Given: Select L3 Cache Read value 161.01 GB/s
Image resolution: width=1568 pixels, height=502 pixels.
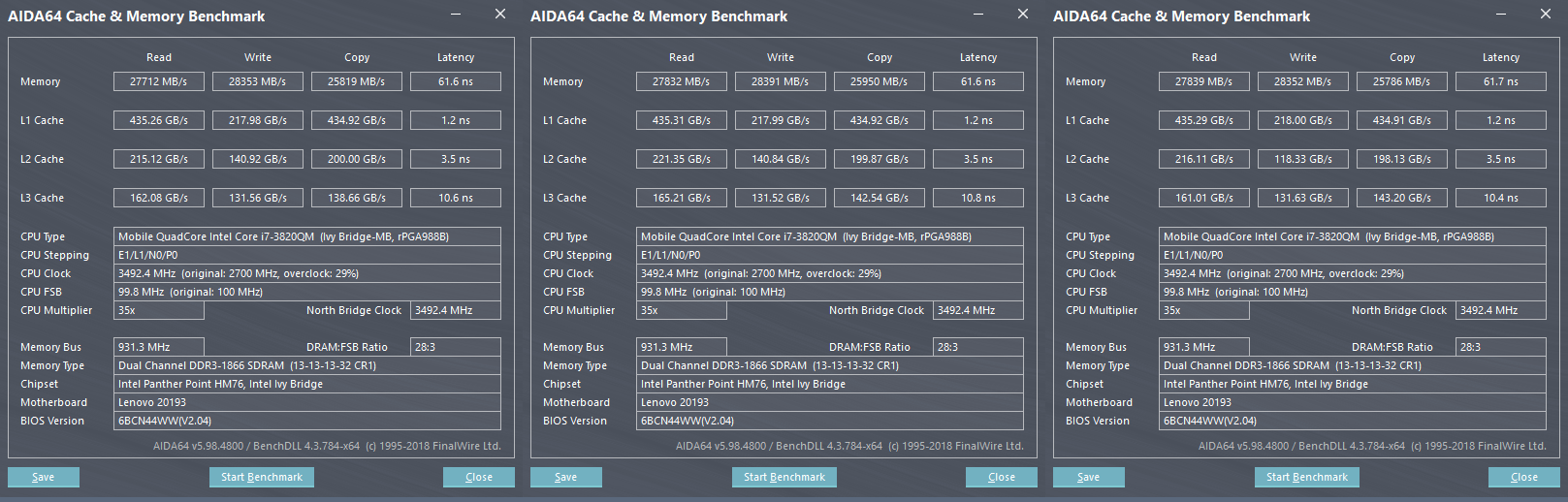Looking at the screenshot, I should pos(1204,198).
